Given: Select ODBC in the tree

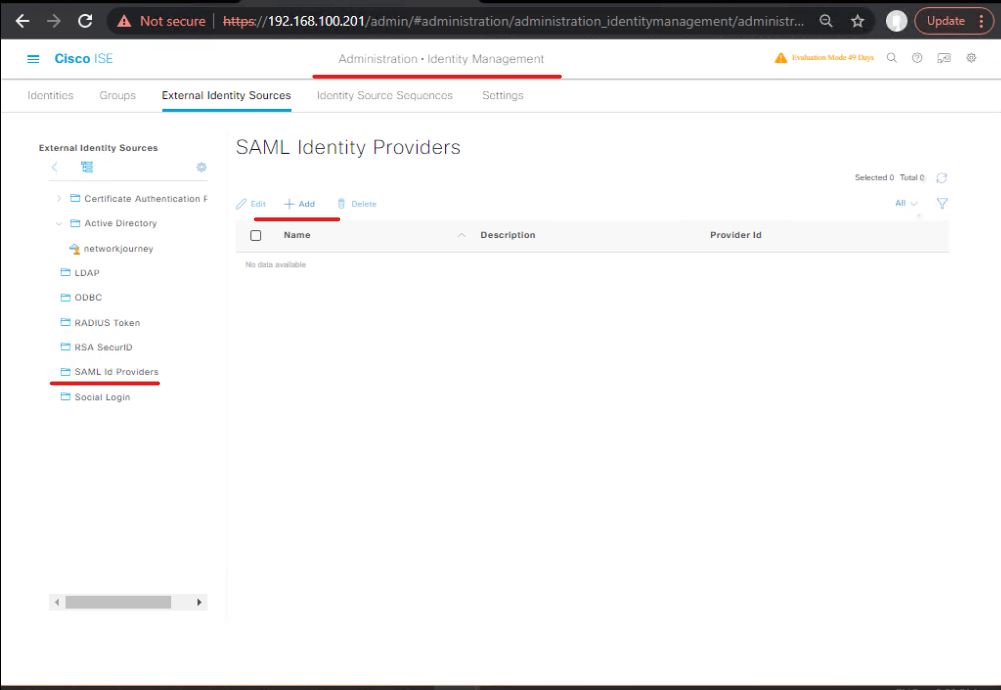Looking at the screenshot, I should (88, 297).
